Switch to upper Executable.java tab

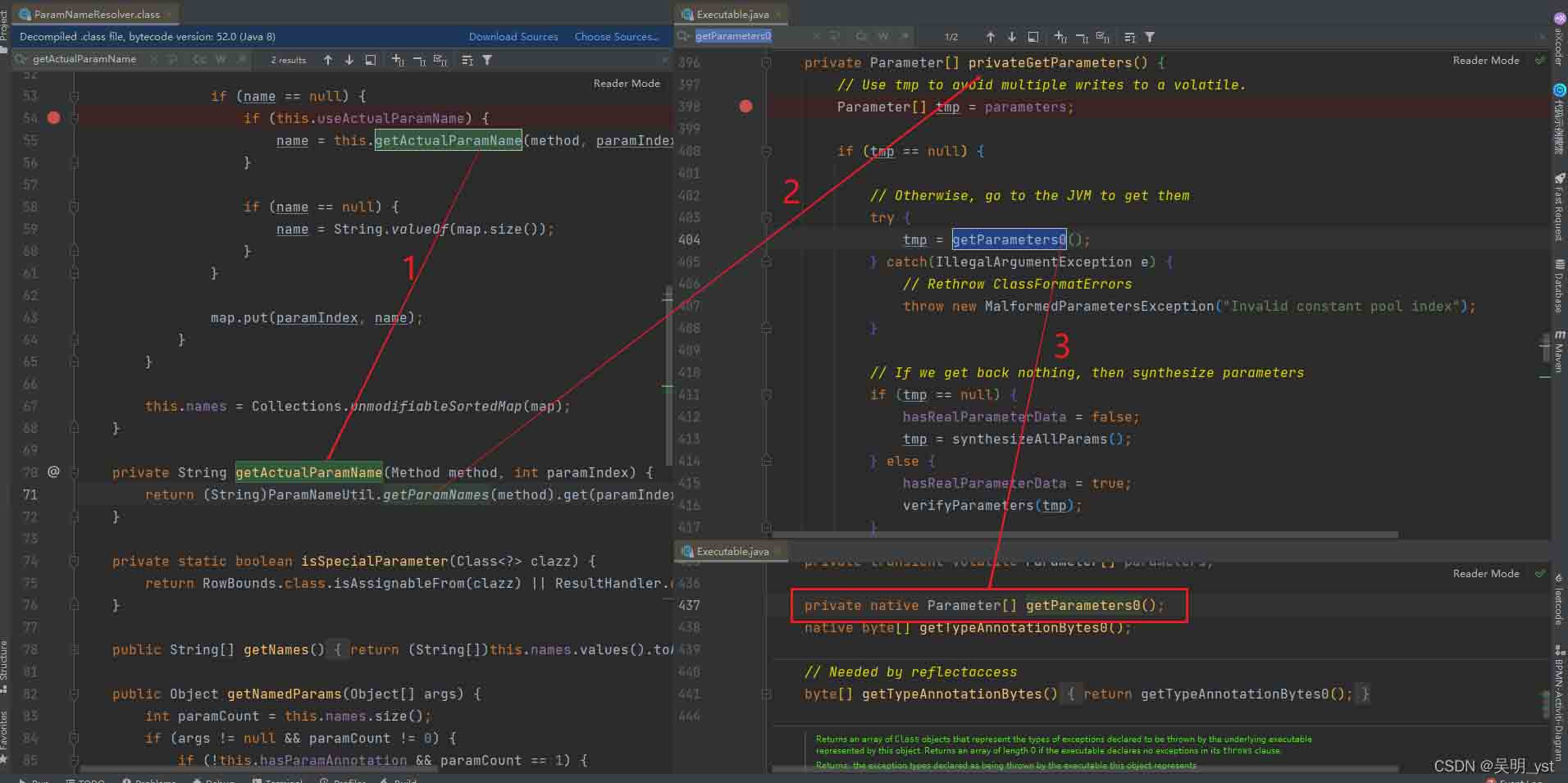pos(732,14)
